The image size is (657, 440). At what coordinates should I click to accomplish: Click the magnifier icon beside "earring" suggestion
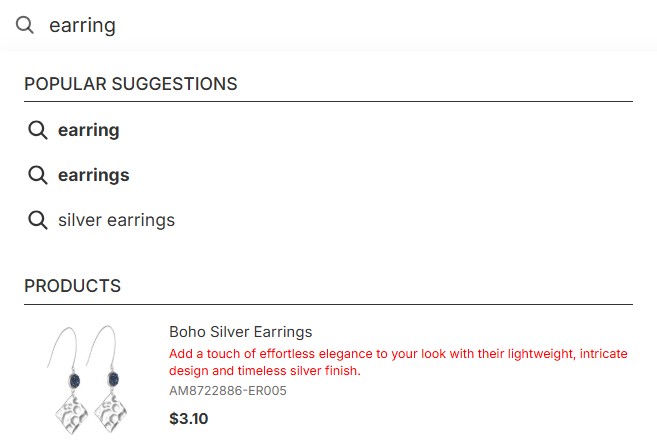(37, 130)
